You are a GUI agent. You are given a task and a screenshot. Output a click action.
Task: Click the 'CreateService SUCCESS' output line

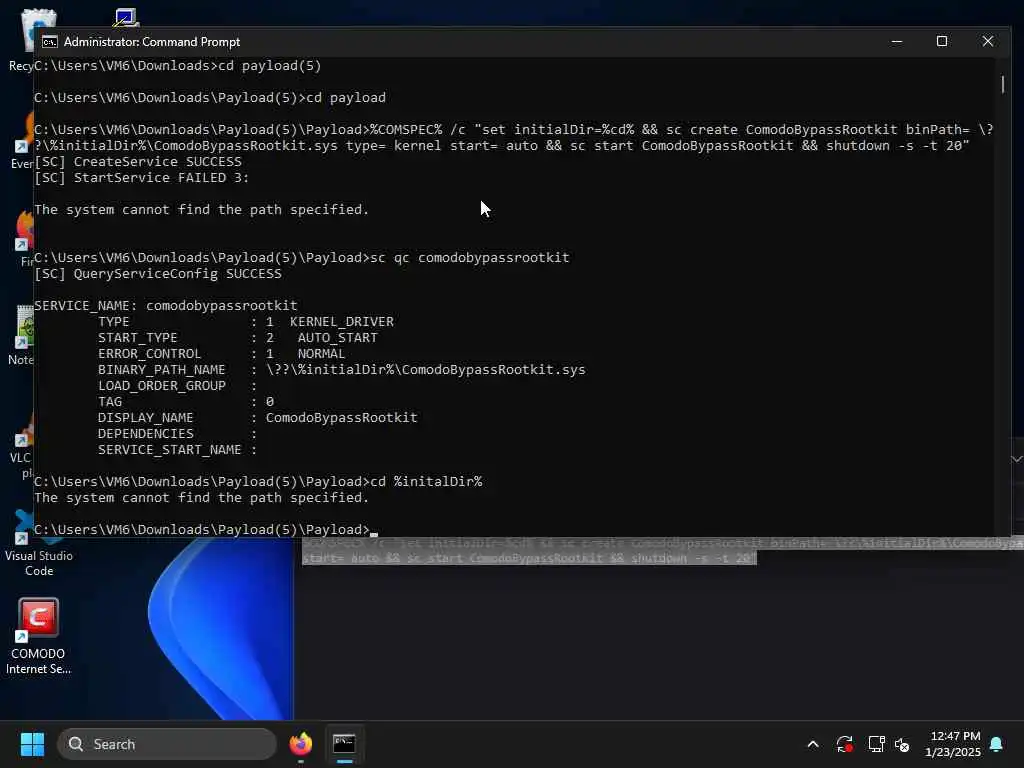[x=138, y=161]
